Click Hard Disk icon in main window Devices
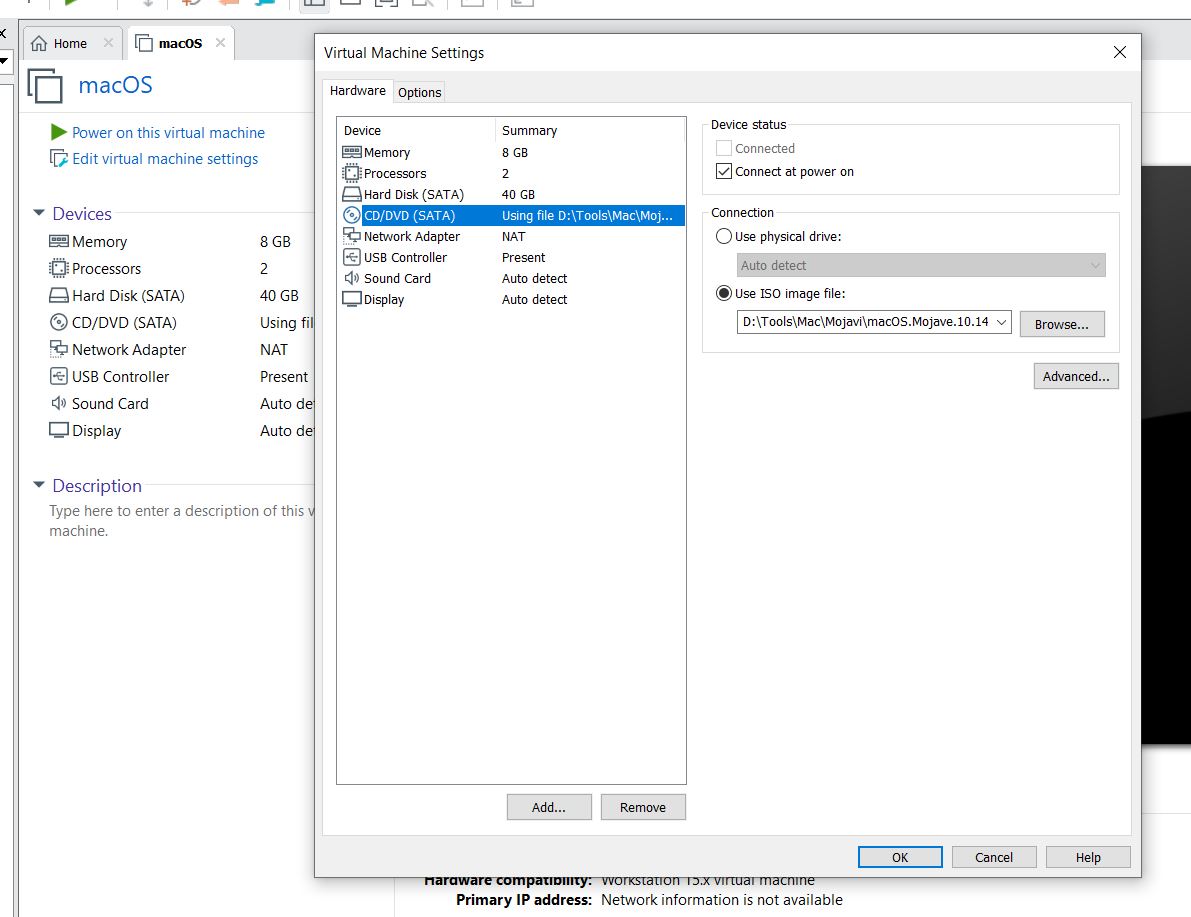Viewport: 1191px width, 917px height. click(x=58, y=296)
